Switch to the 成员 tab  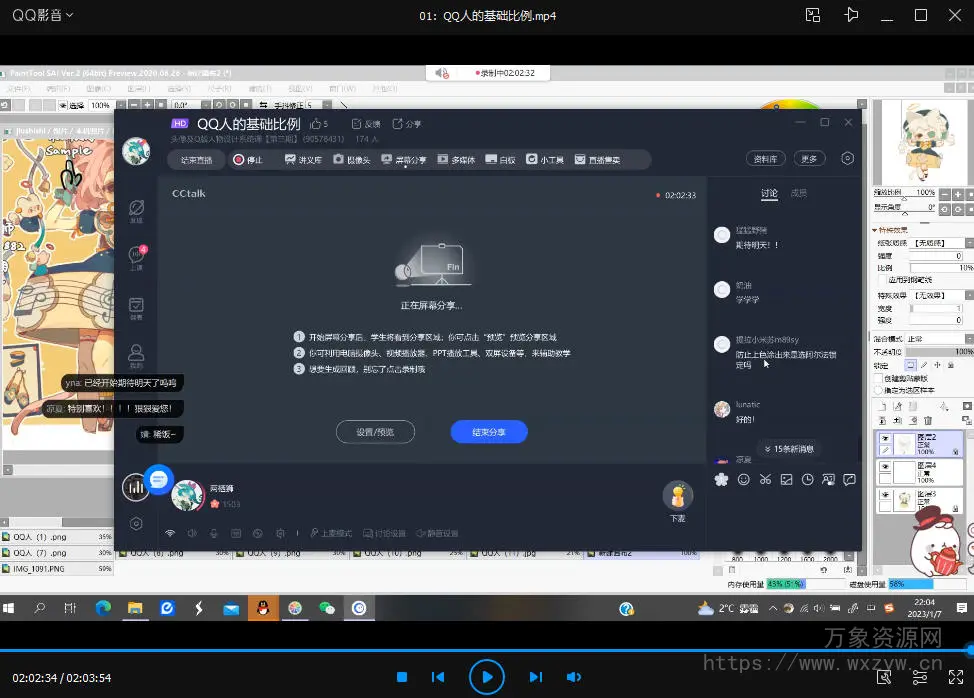(x=798, y=193)
